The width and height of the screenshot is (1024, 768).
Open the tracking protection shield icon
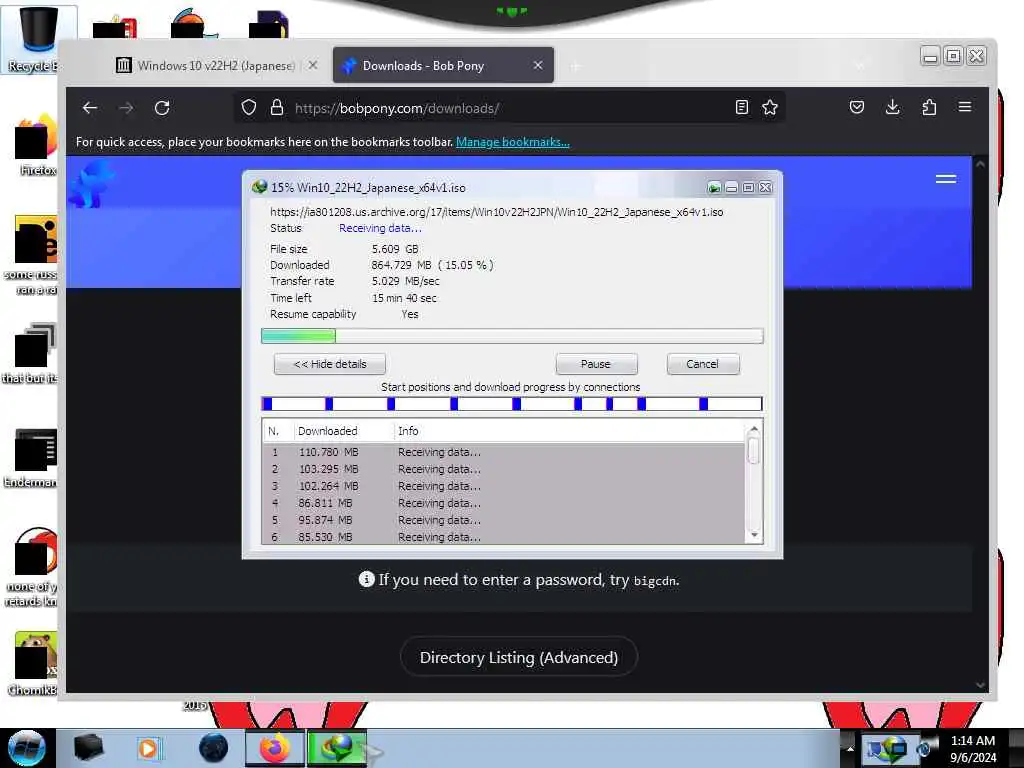[x=249, y=108]
